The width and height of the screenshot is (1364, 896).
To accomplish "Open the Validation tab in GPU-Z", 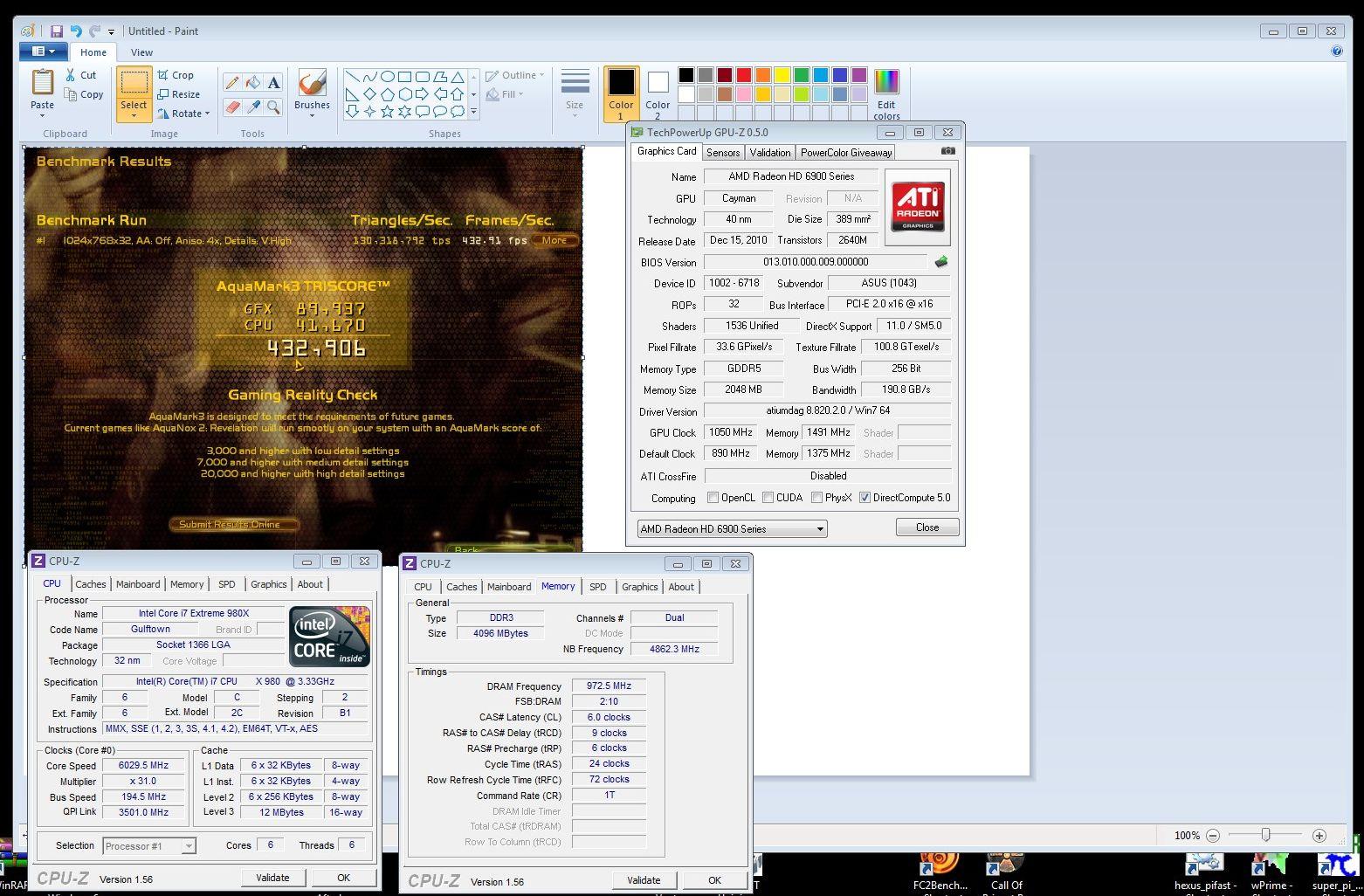I will (770, 152).
